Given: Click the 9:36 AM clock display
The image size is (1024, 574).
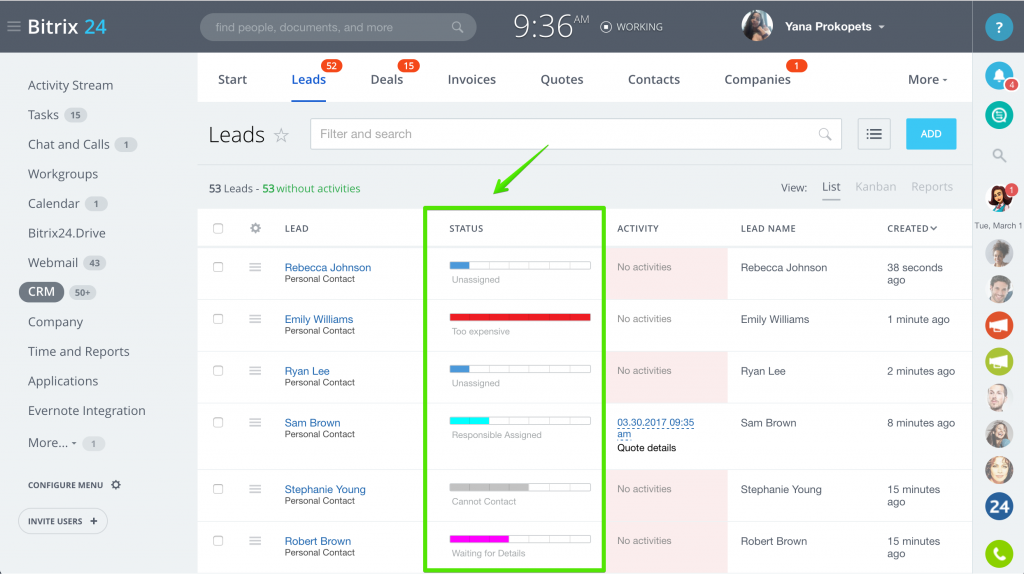Looking at the screenshot, I should [551, 27].
